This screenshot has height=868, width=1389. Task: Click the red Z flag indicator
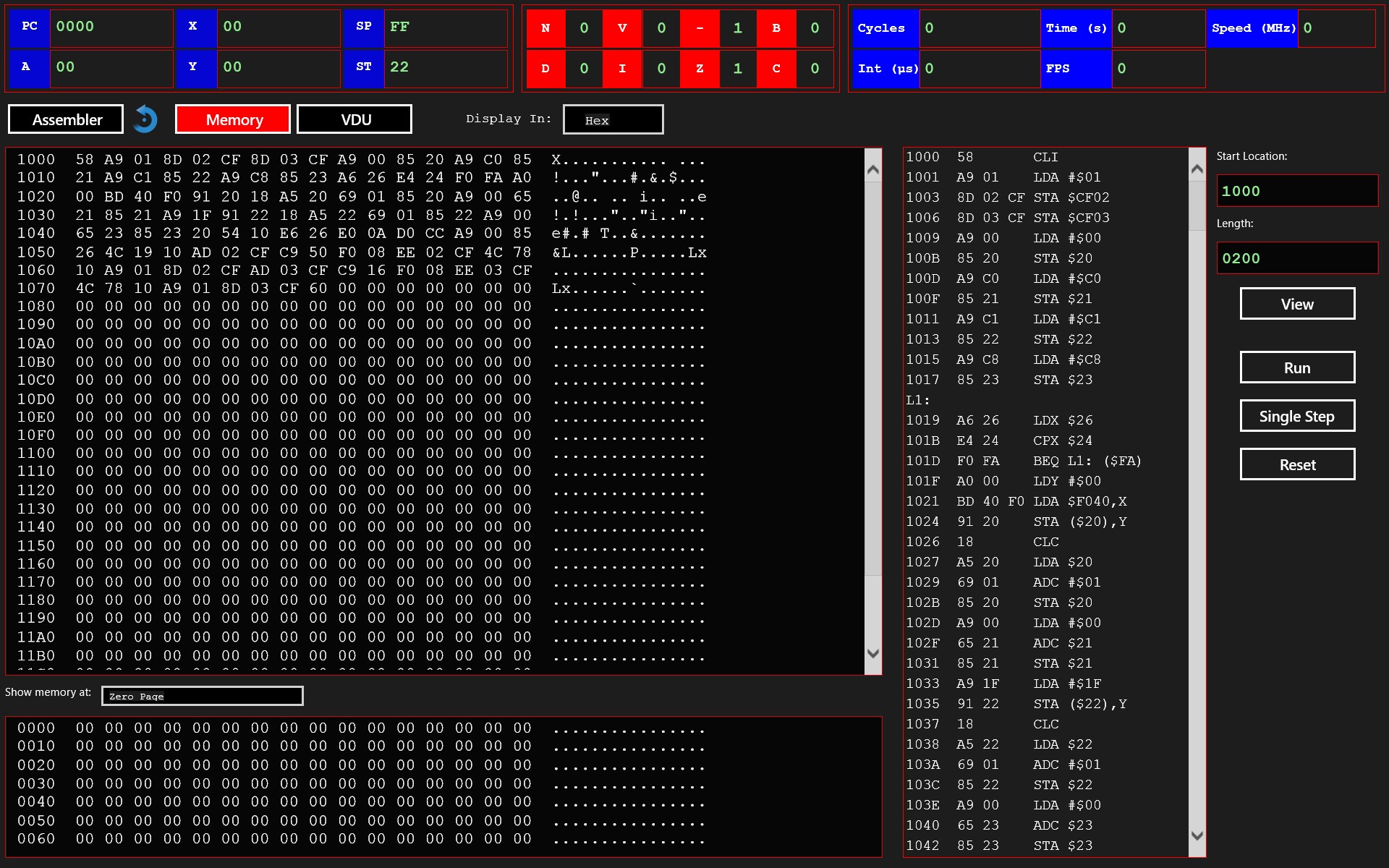700,69
